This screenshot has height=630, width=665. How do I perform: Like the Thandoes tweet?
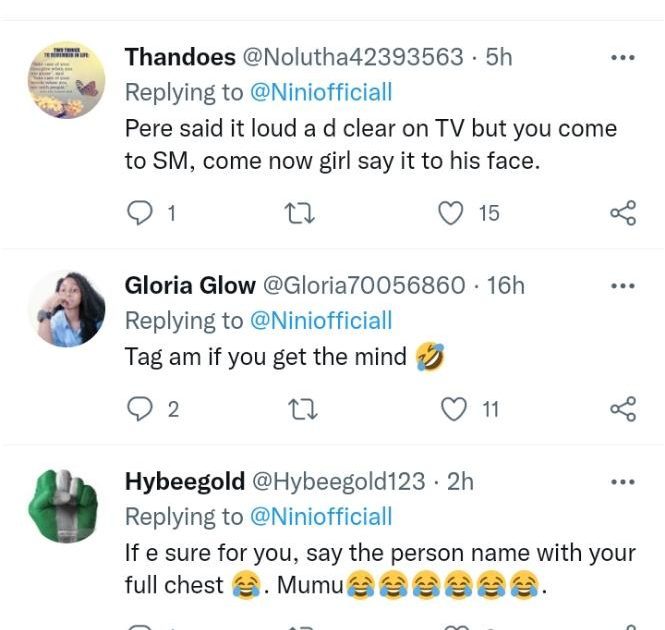pyautogui.click(x=452, y=212)
